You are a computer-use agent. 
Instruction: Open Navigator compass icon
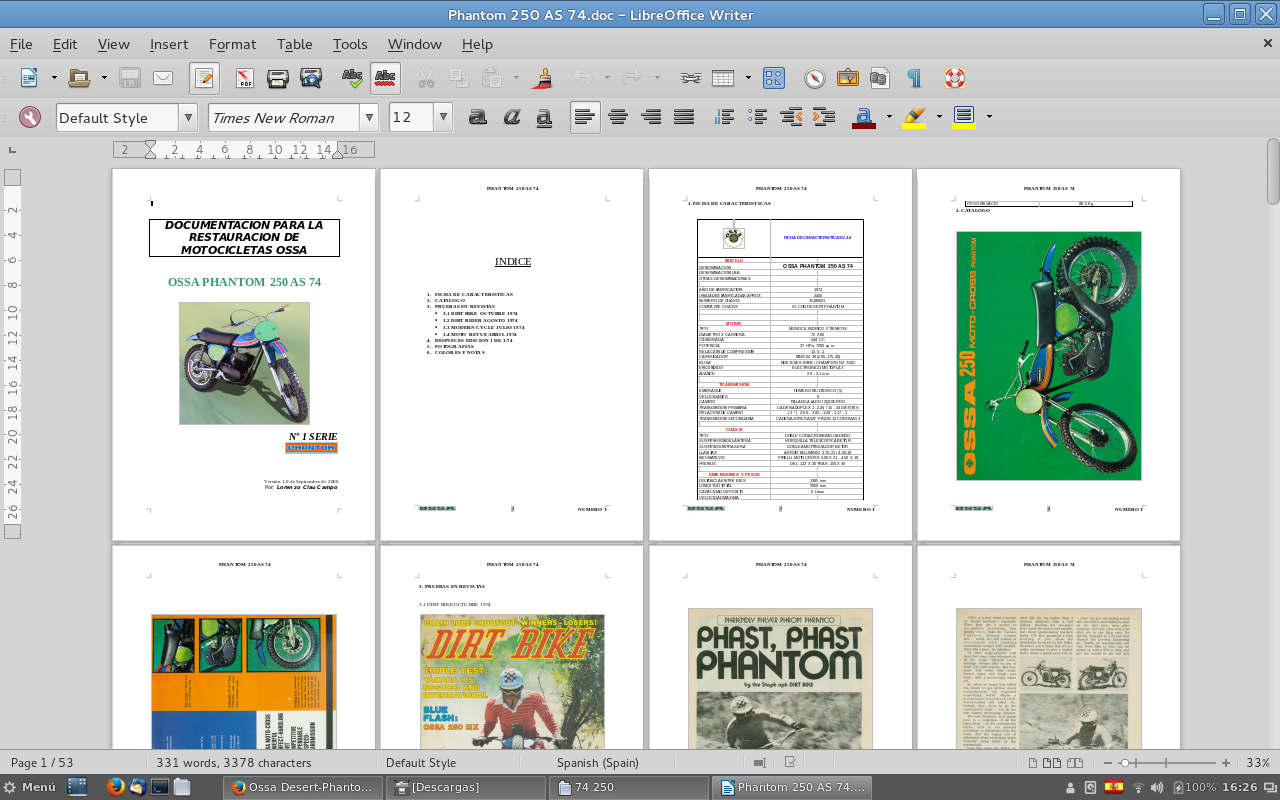815,77
